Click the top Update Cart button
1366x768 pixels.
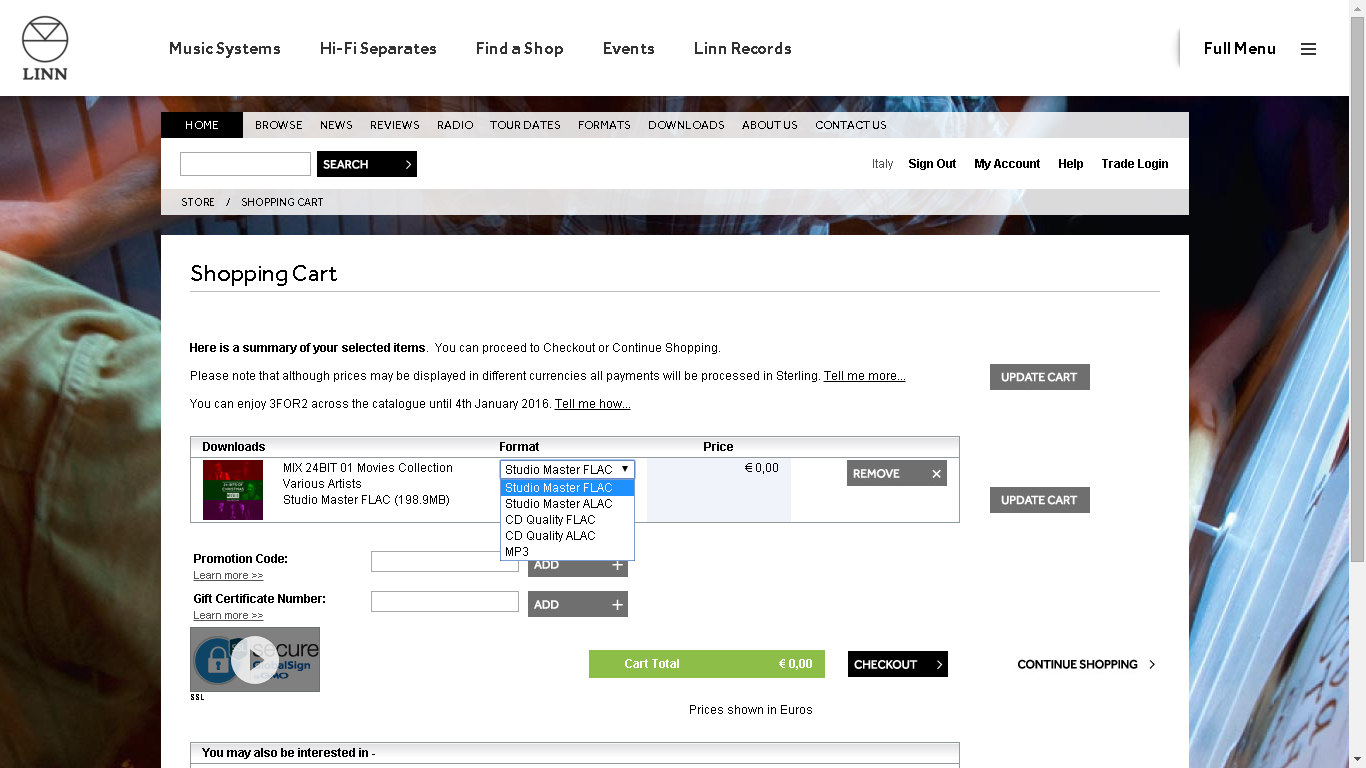tap(1039, 377)
